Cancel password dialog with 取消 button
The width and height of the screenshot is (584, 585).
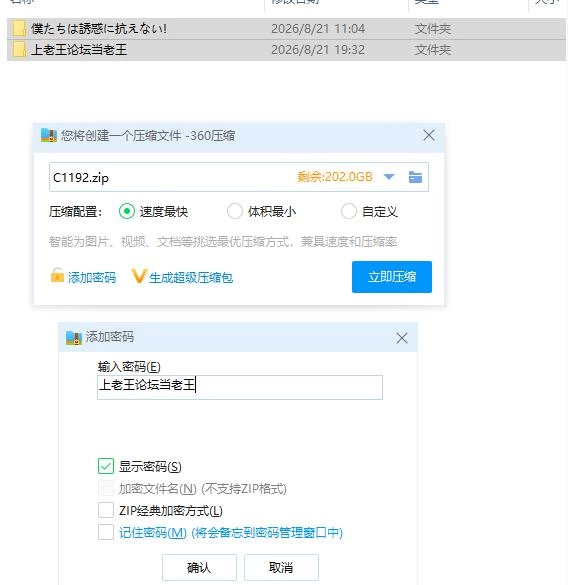(x=281, y=567)
